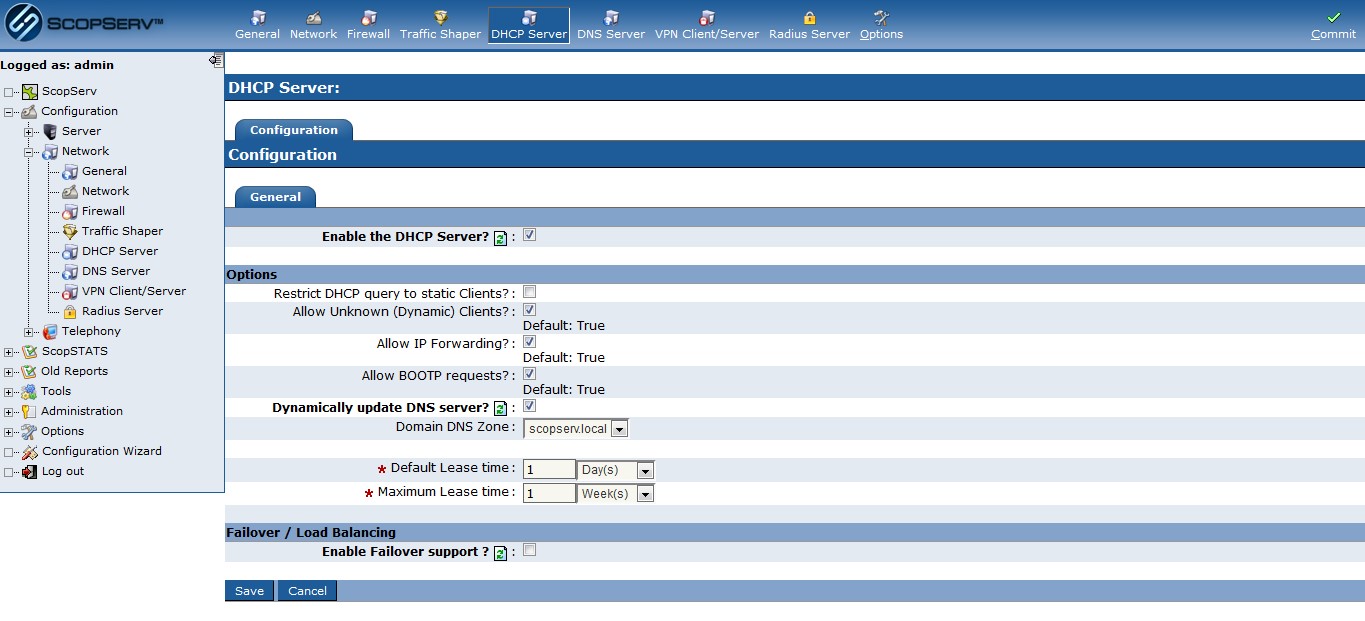Click the Save button
The height and width of the screenshot is (621, 1365).
tap(249, 591)
